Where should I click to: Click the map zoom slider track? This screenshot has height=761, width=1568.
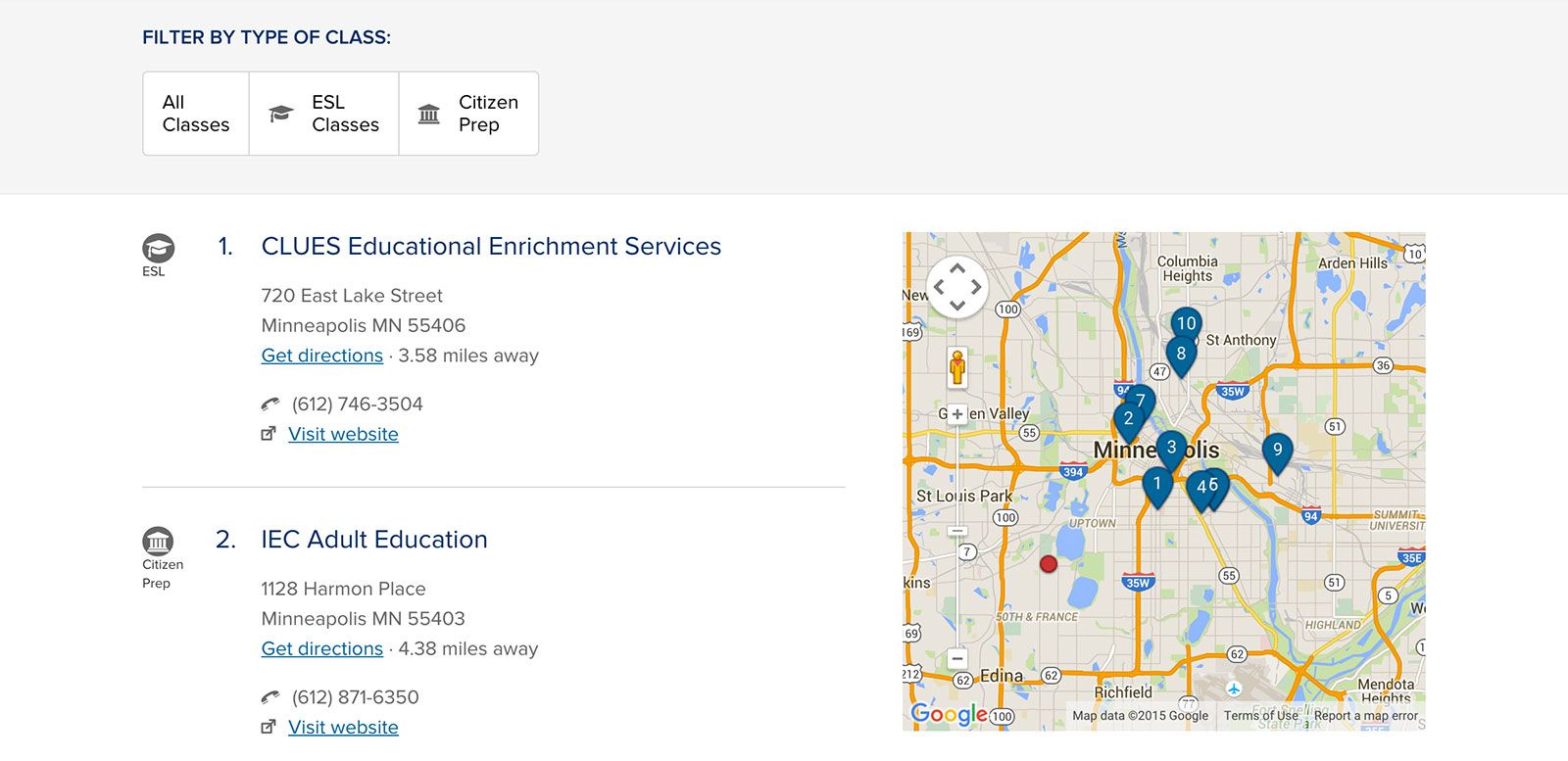click(x=957, y=588)
